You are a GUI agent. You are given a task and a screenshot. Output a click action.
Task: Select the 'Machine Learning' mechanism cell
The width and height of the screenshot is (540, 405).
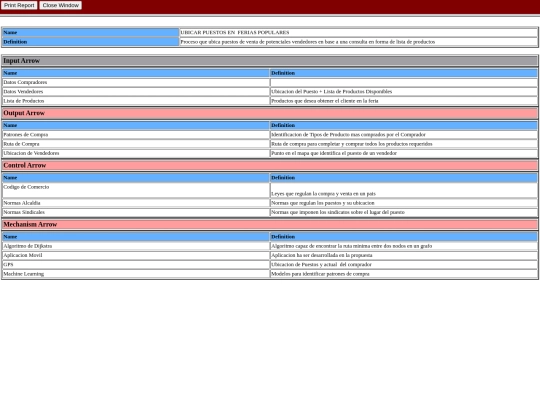[136, 274]
